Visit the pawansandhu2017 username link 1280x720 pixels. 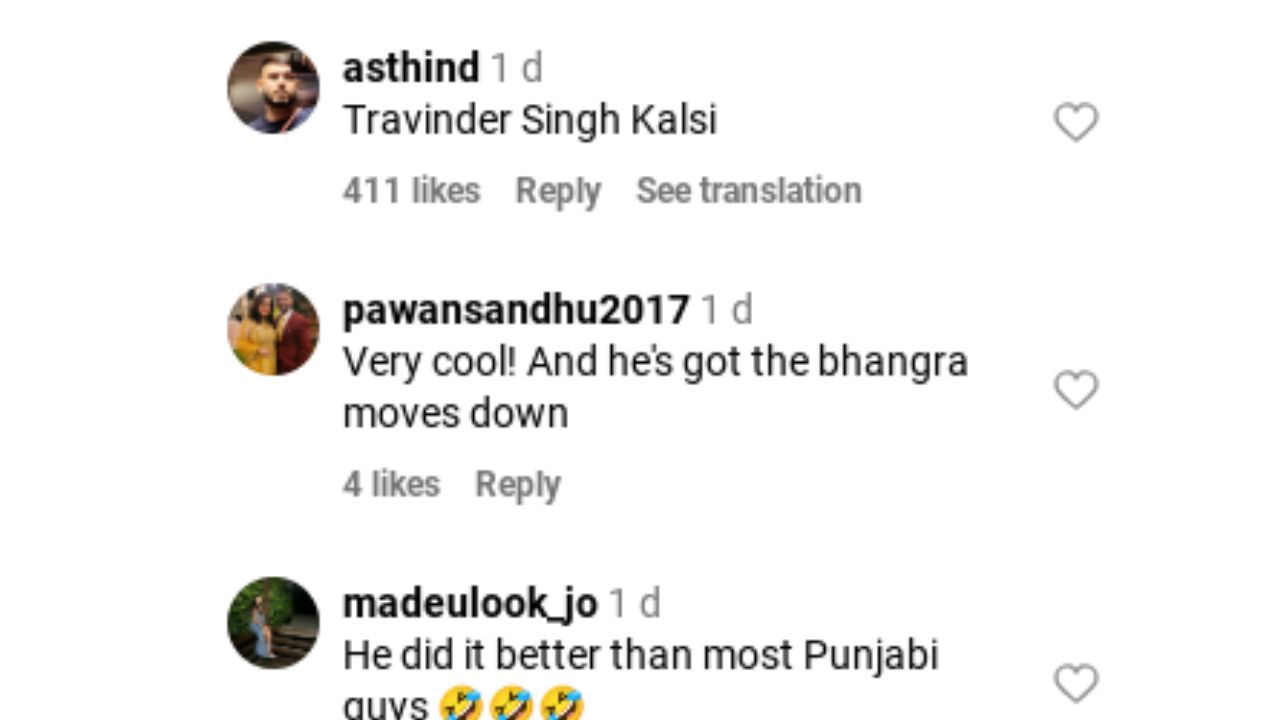[x=516, y=310]
